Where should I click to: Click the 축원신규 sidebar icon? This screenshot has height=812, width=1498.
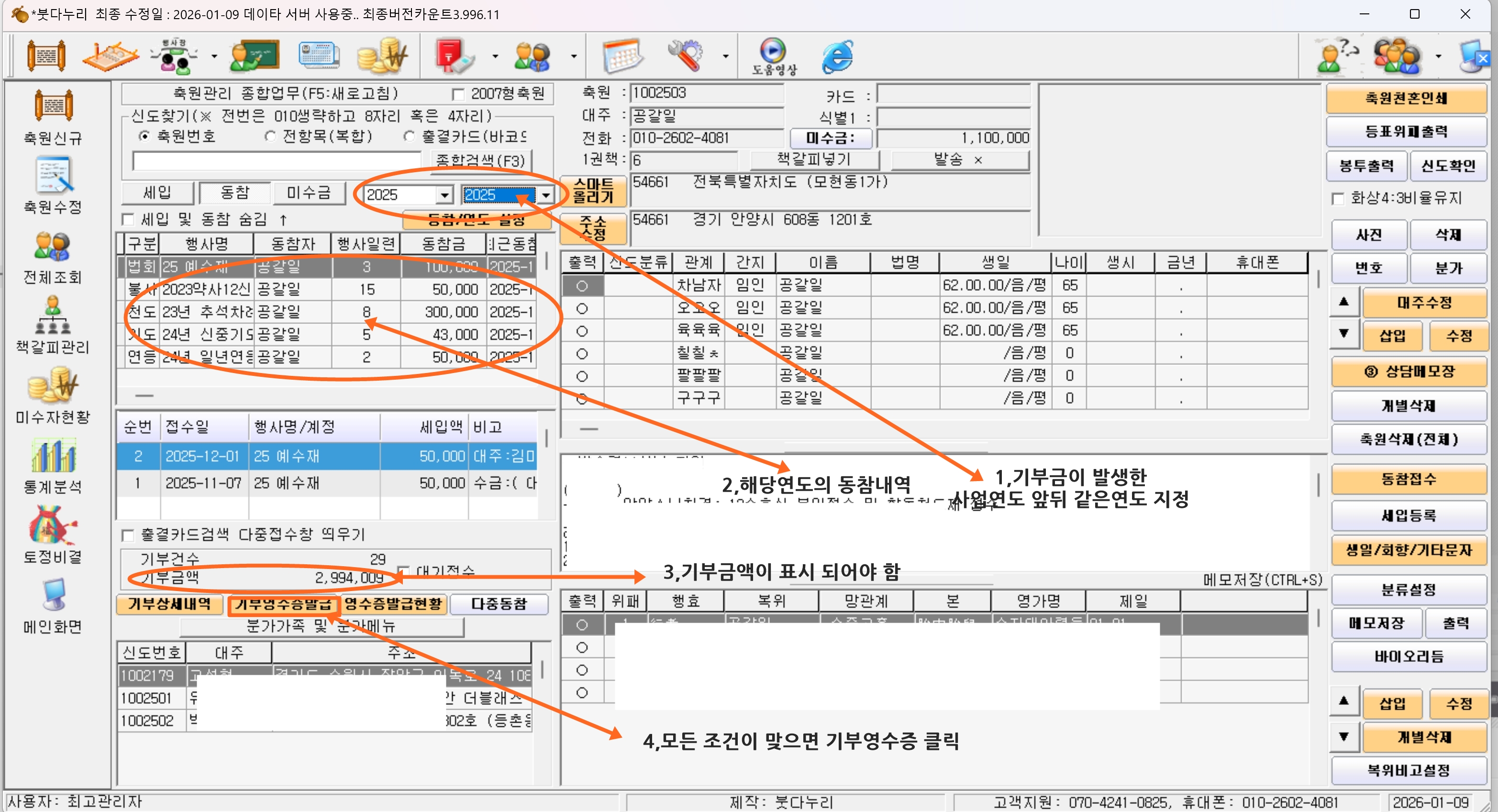tap(53, 107)
